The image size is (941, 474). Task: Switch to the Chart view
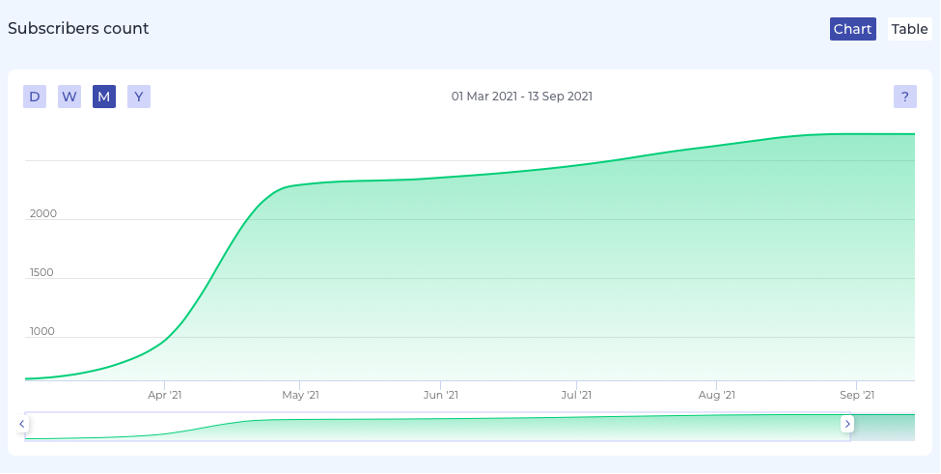[x=852, y=29]
